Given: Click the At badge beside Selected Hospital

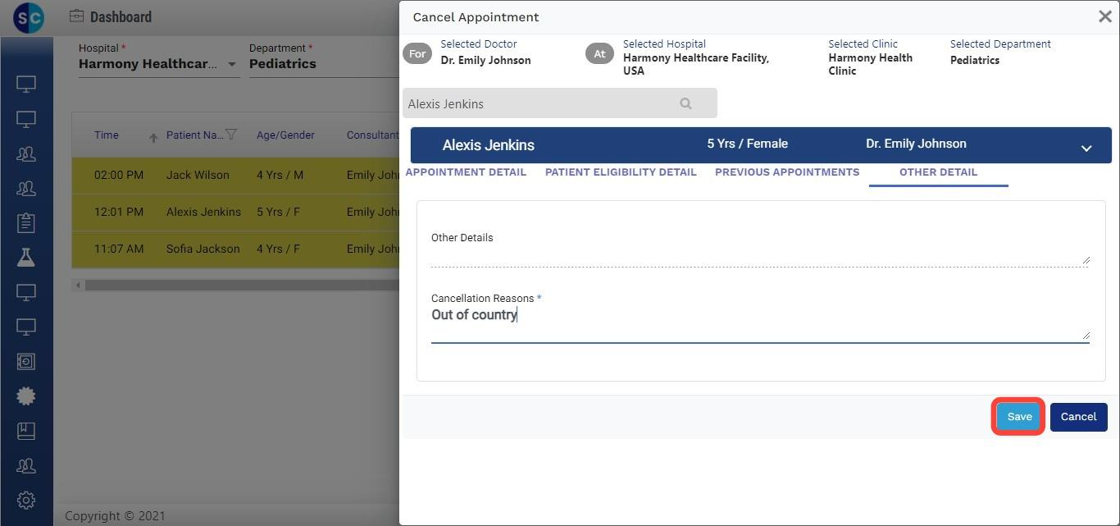Looking at the screenshot, I should click(x=599, y=54).
